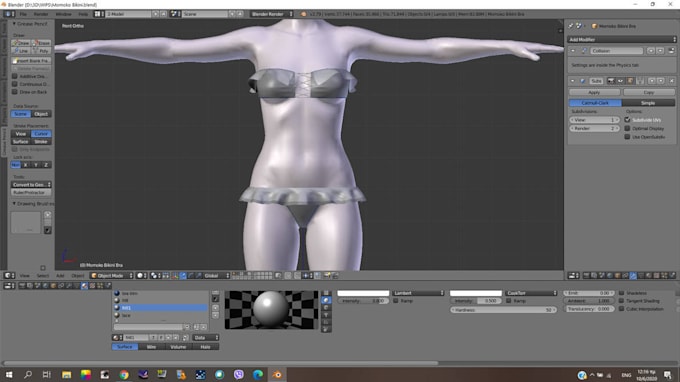Image resolution: width=680 pixels, height=382 pixels.
Task: Delete the Subsurf modifier with X
Action: pyautogui.click(x=672, y=81)
